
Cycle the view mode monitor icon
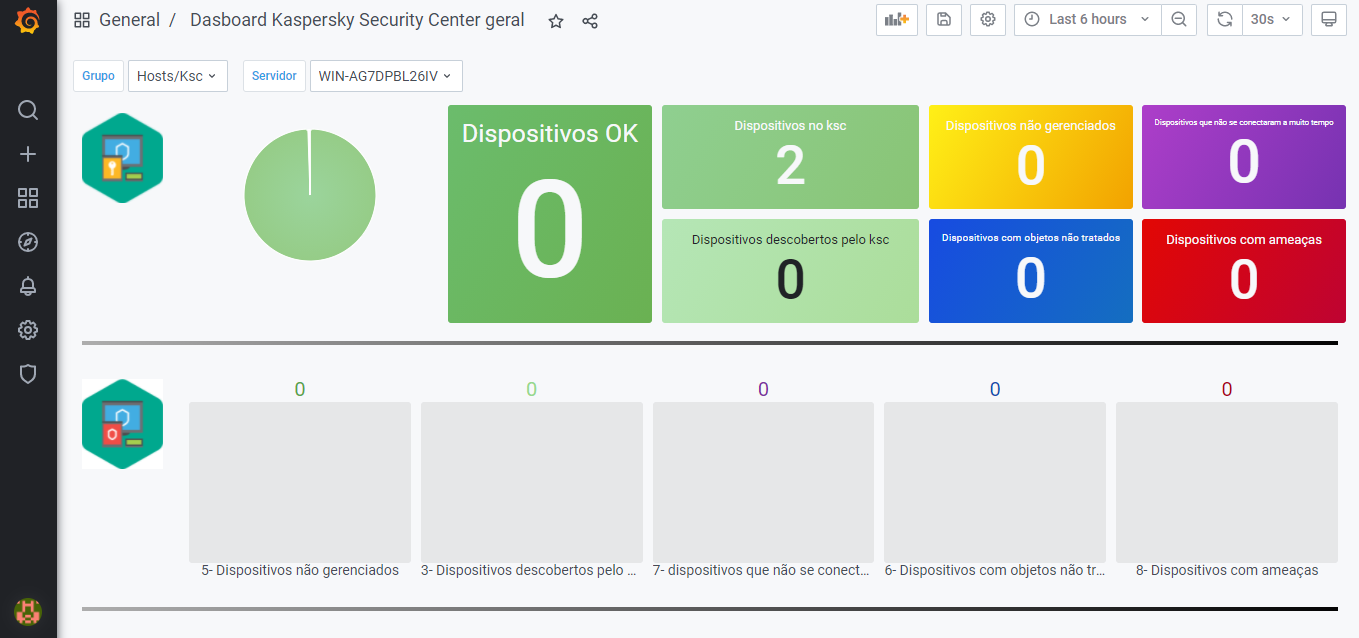click(x=1329, y=20)
